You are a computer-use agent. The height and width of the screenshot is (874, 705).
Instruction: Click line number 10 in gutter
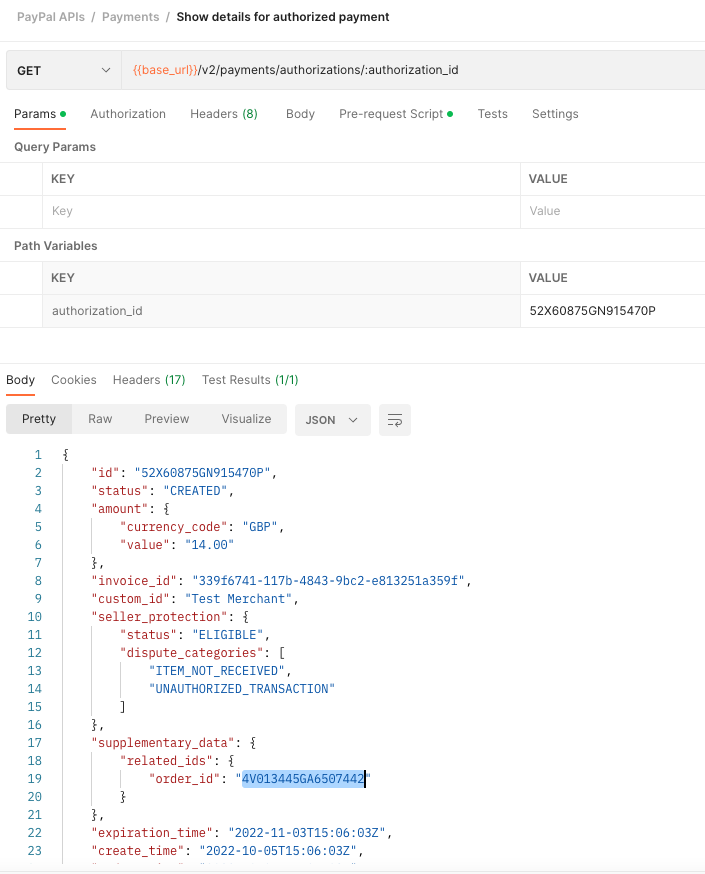coord(35,617)
